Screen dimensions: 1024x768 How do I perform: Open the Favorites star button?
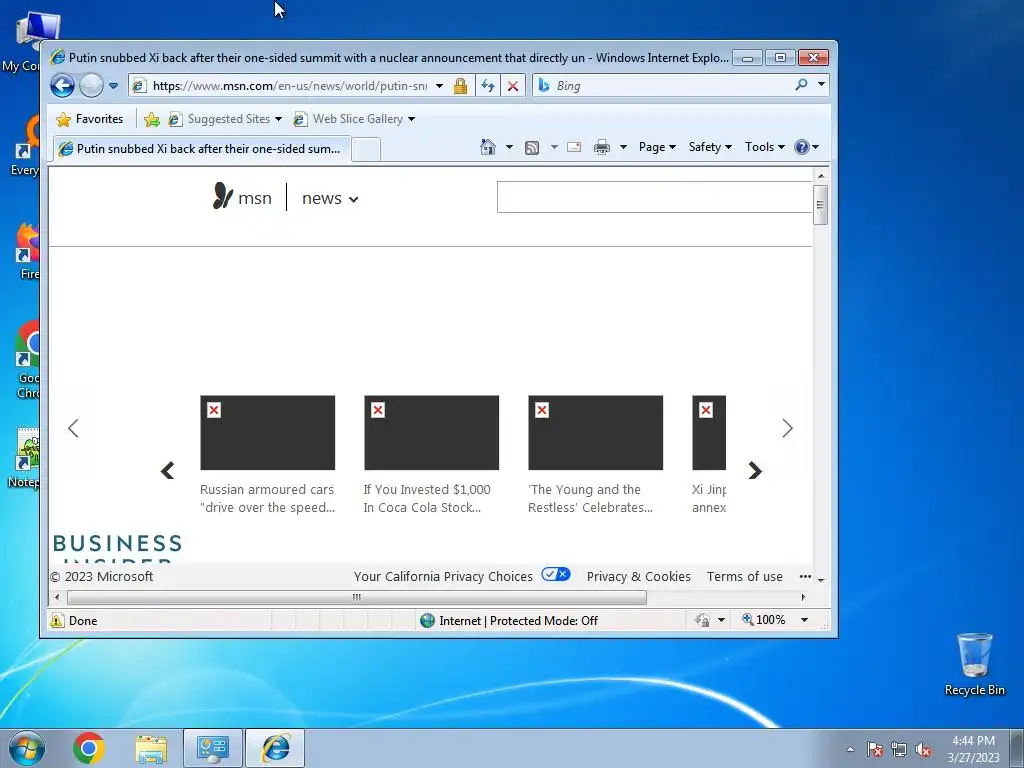pos(90,119)
